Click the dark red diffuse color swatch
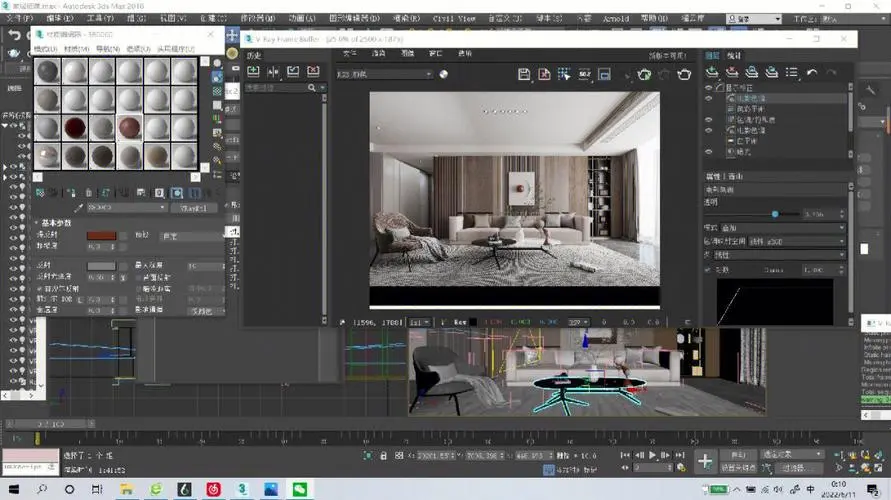This screenshot has width=891, height=500. click(x=101, y=236)
